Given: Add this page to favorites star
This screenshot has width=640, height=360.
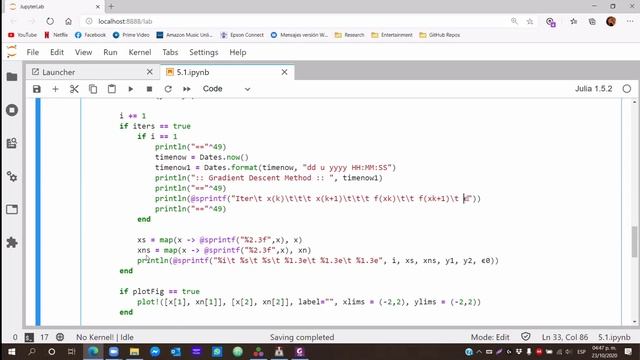Looking at the screenshot, I should coord(530,21).
